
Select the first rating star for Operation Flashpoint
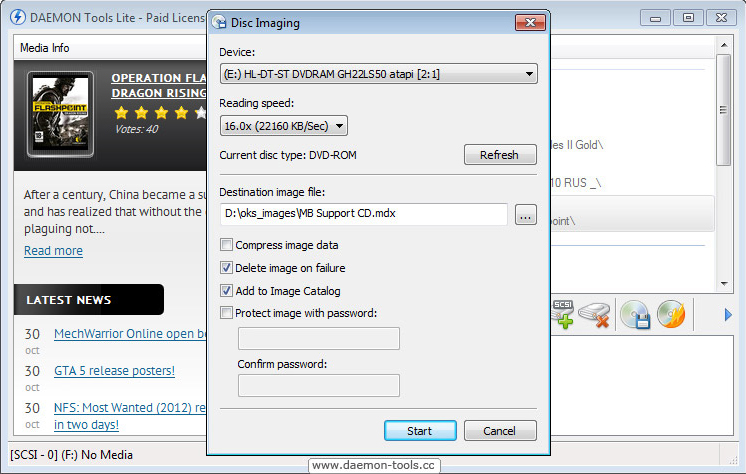(x=121, y=113)
